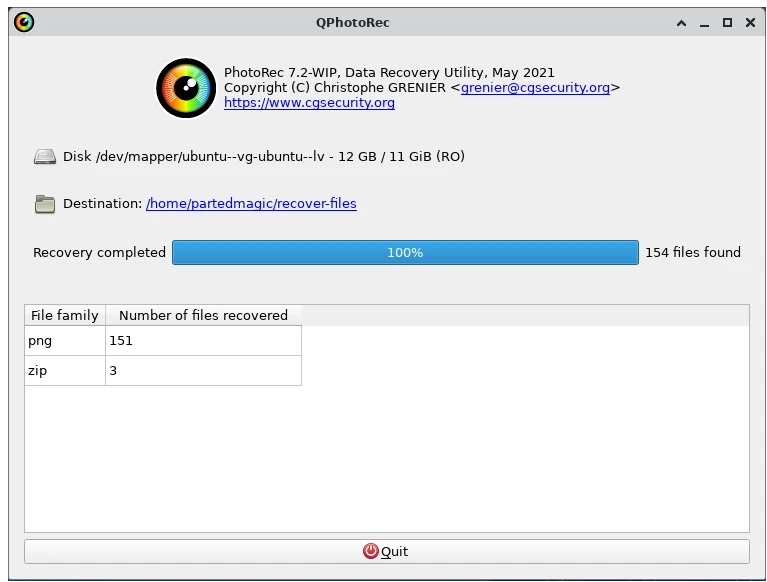Sort by File family column header
The image size is (767, 582).
point(65,315)
